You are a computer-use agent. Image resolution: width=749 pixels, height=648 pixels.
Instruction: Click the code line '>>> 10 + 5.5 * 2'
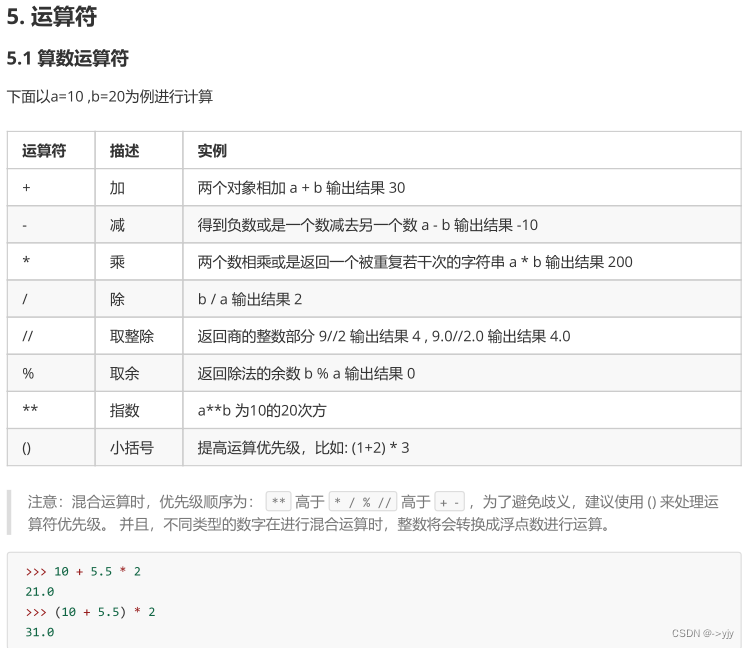[83, 572]
